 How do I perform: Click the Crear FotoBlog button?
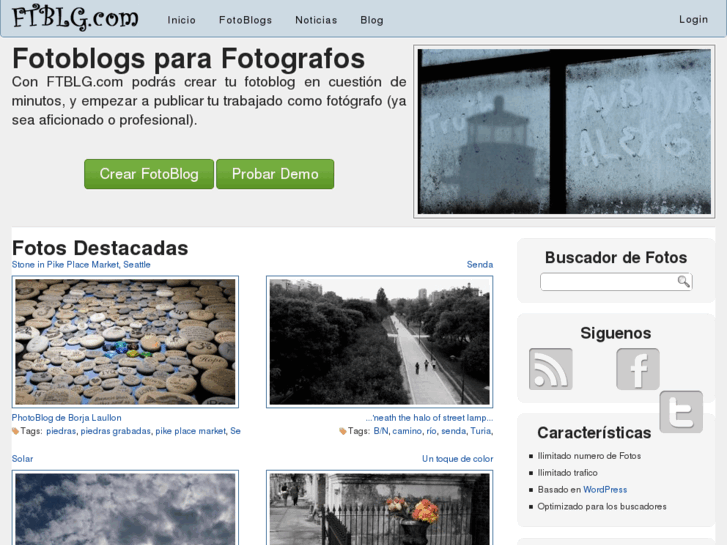[x=149, y=174]
